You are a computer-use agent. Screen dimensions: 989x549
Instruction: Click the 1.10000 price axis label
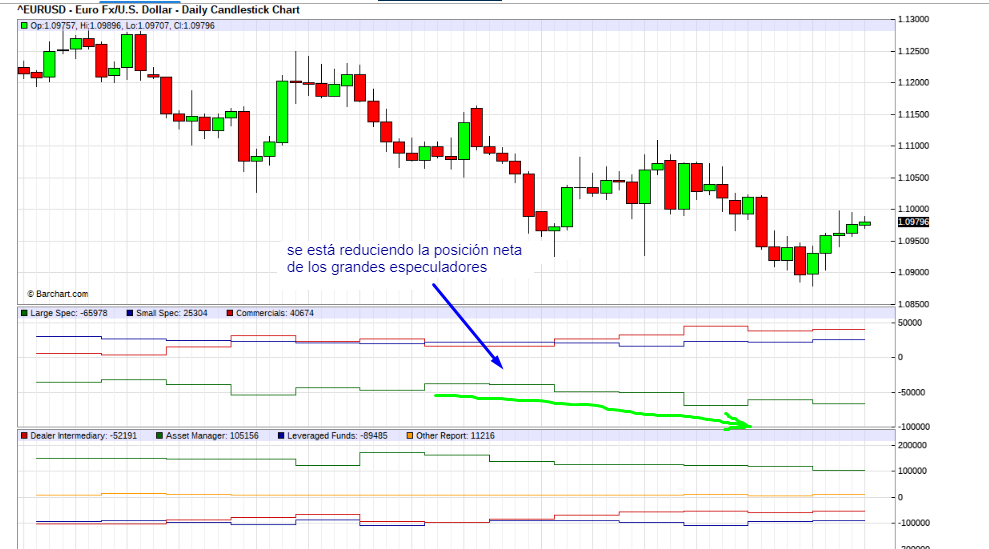tap(913, 209)
